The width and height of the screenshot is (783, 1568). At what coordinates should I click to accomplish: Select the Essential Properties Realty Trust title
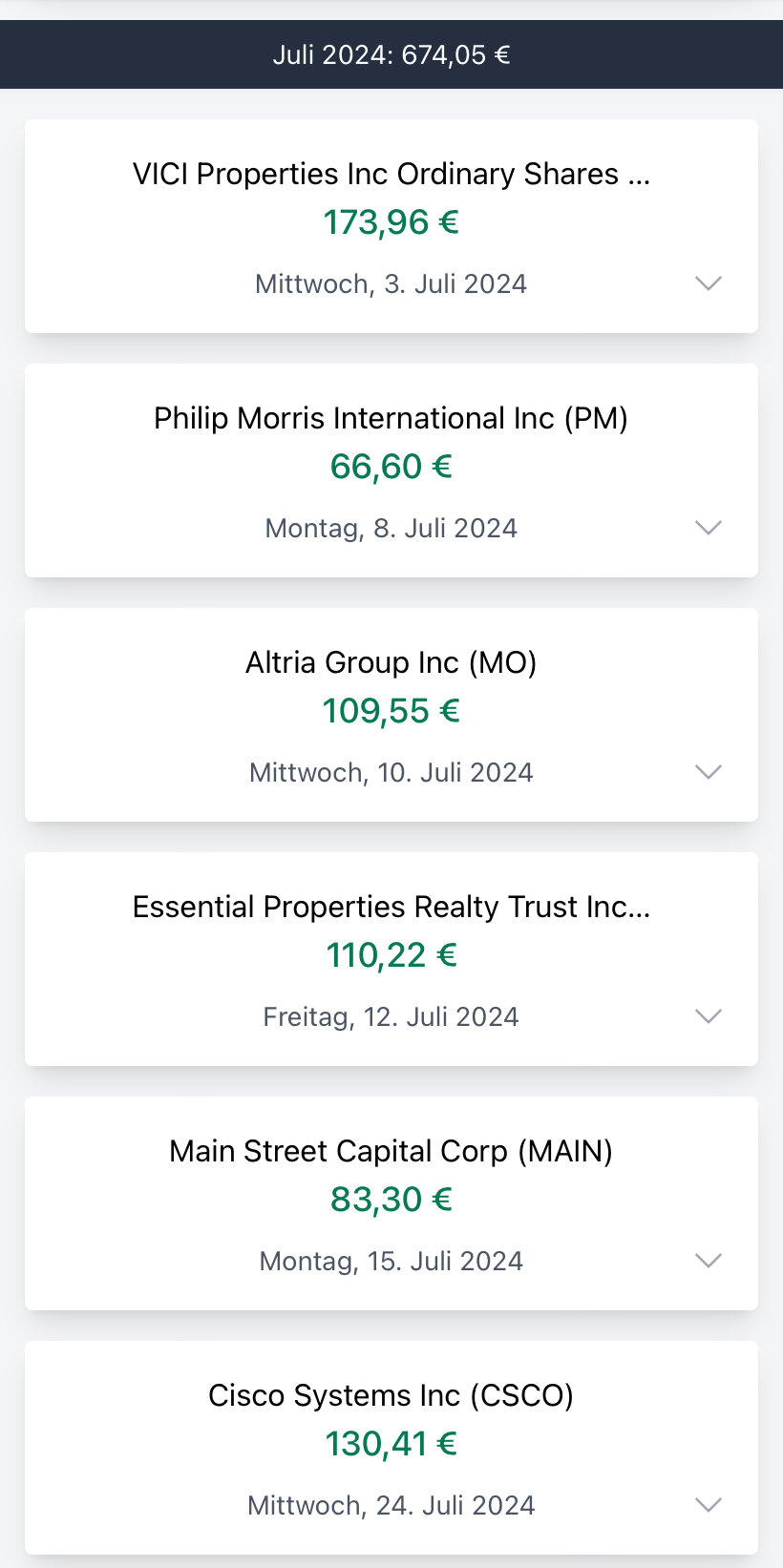point(391,907)
